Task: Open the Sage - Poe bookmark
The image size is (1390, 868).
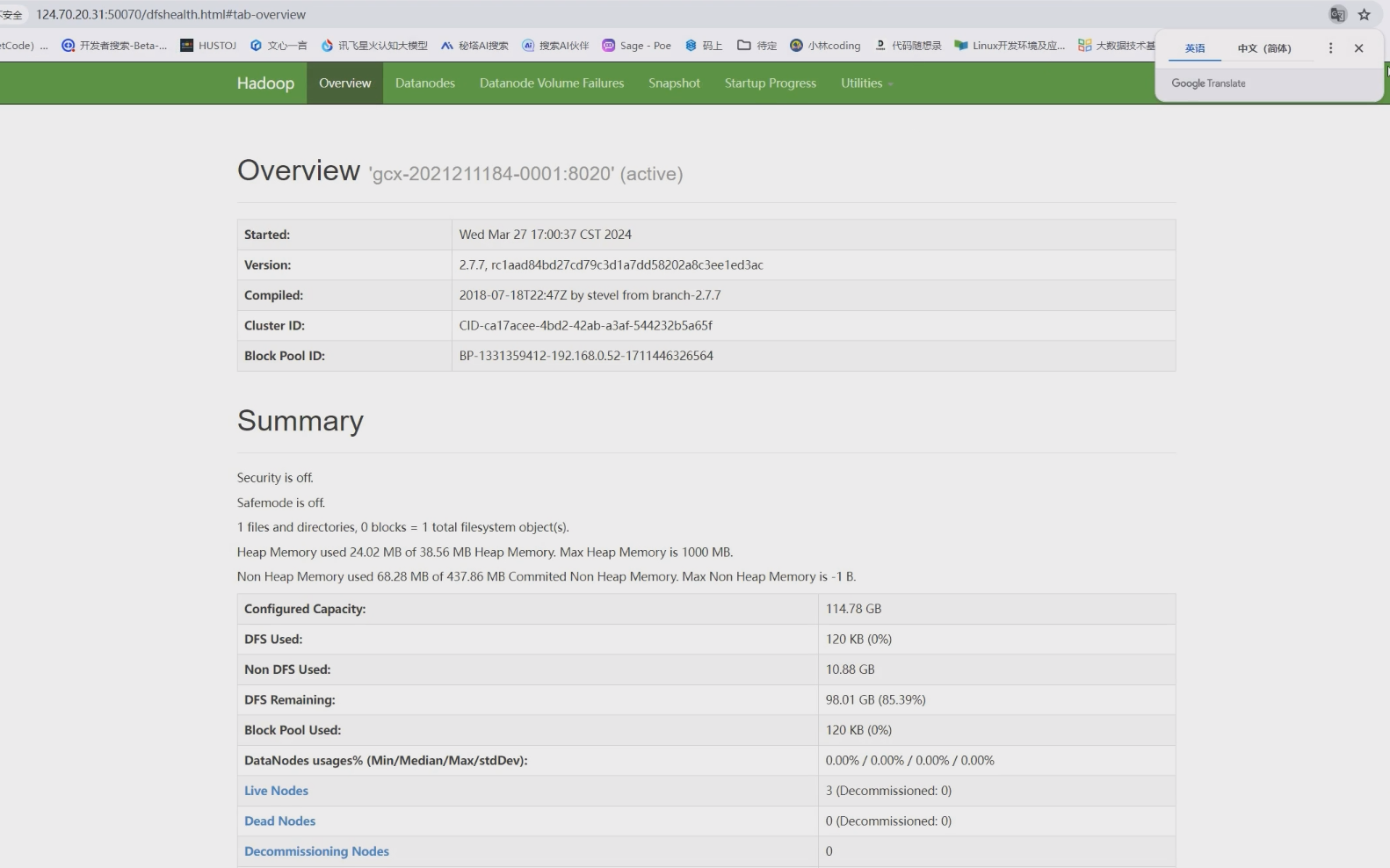Action: pyautogui.click(x=636, y=46)
